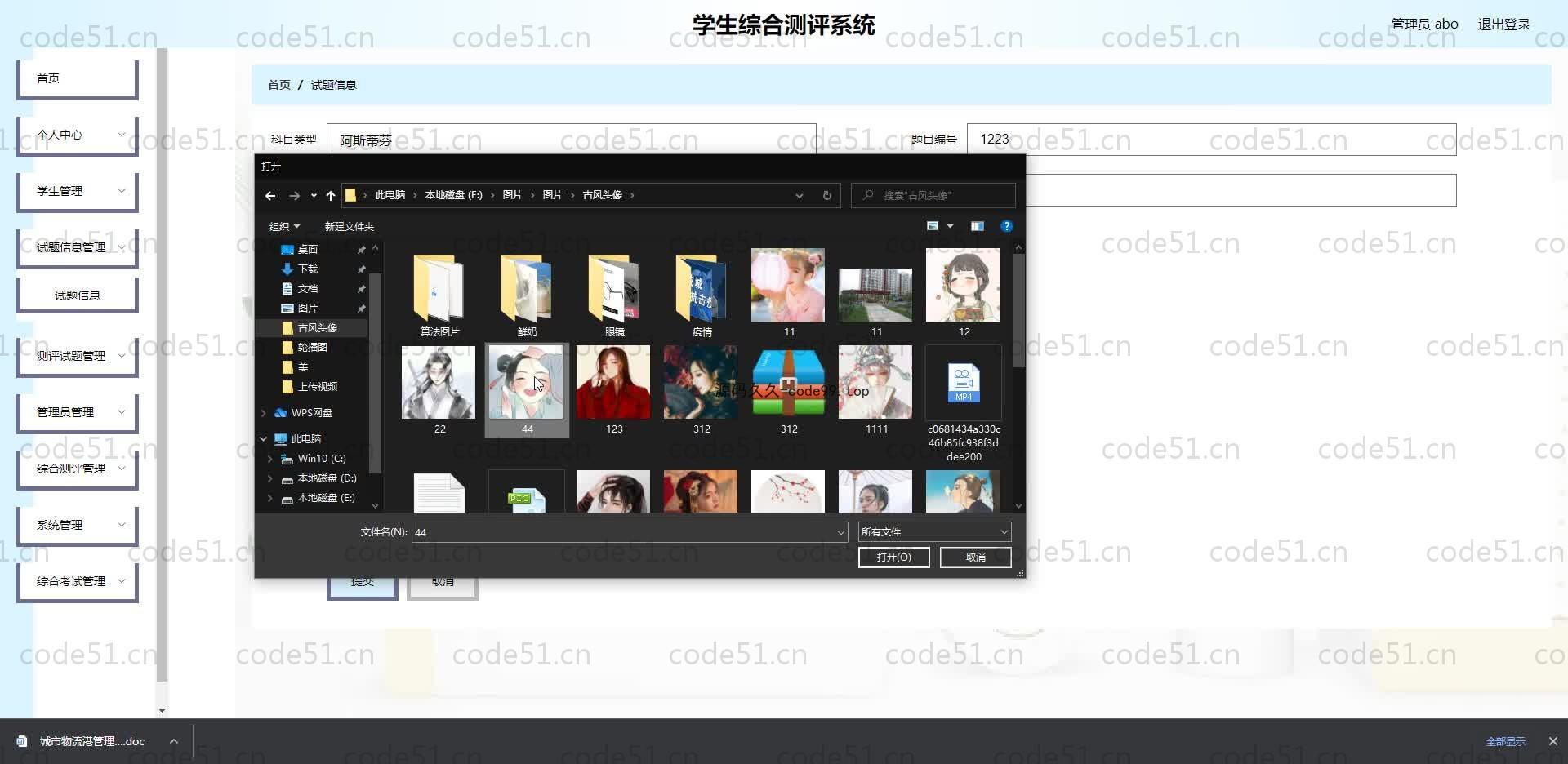Click 取消 button in file dialog
The height and width of the screenshot is (764, 1568).
(975, 557)
